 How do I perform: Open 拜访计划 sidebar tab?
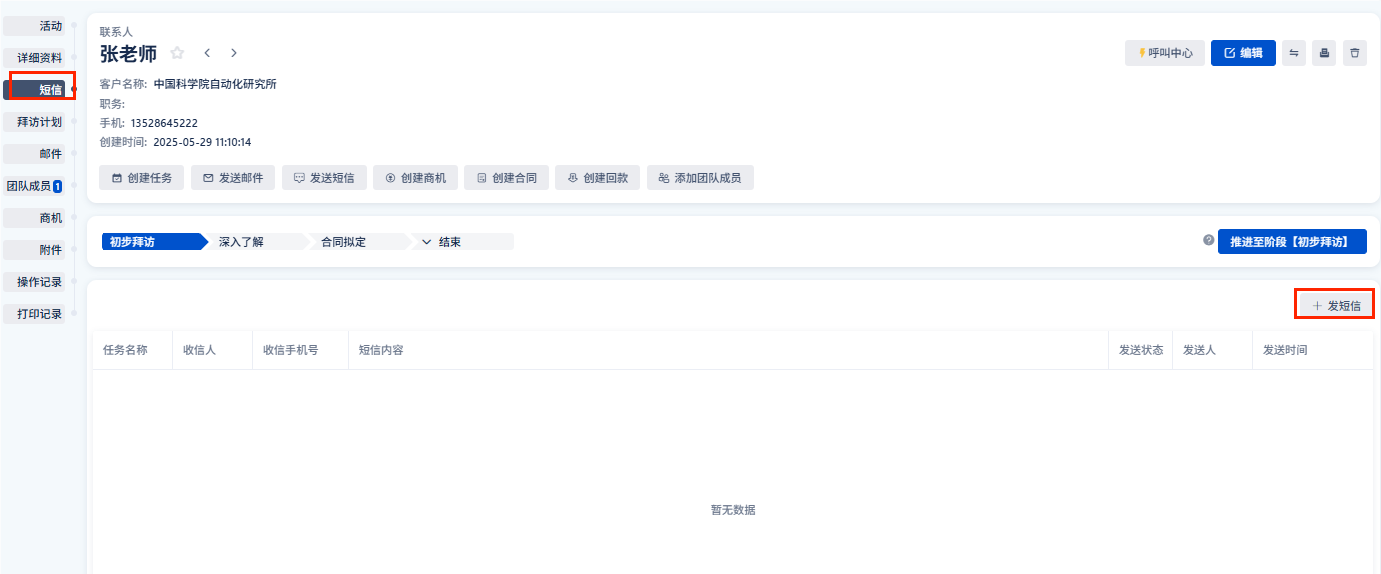pyautogui.click(x=34, y=122)
